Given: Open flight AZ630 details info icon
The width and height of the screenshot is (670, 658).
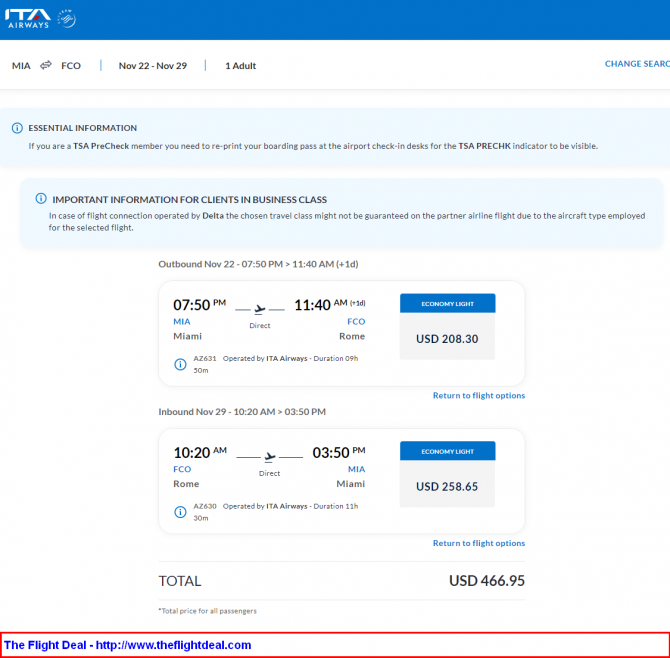Looking at the screenshot, I should tap(180, 512).
